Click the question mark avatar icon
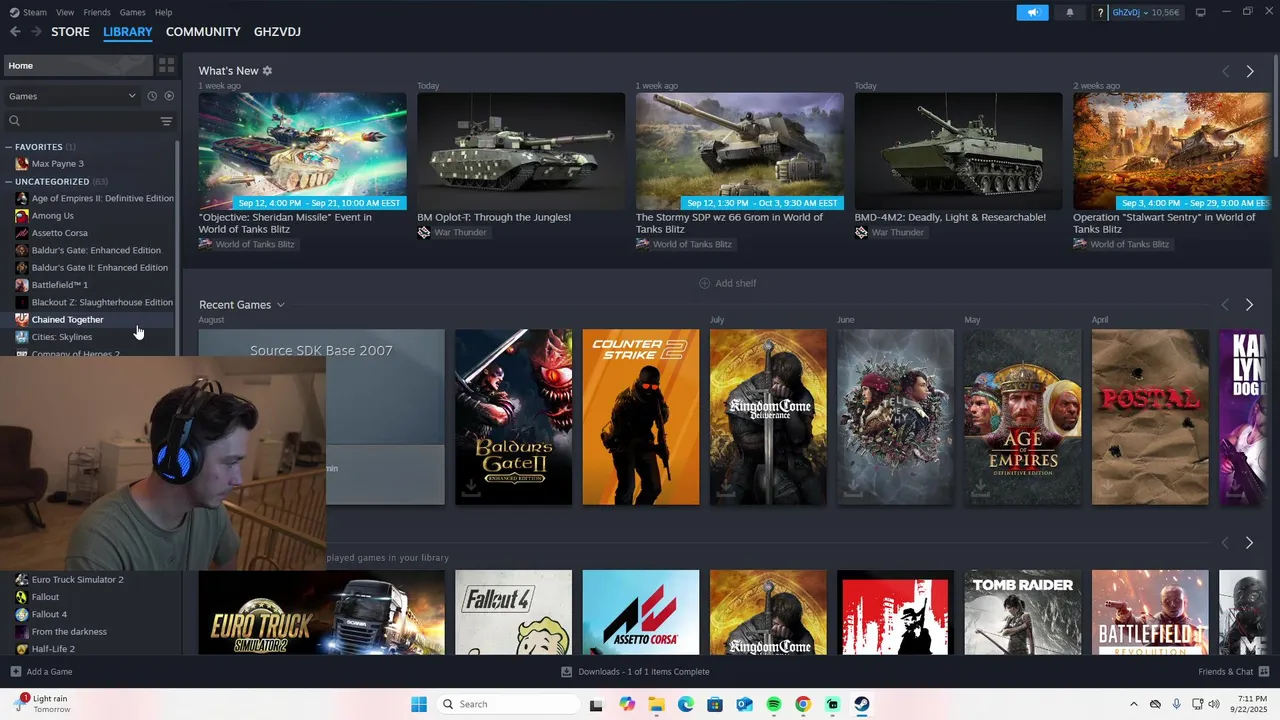 pos(1101,13)
